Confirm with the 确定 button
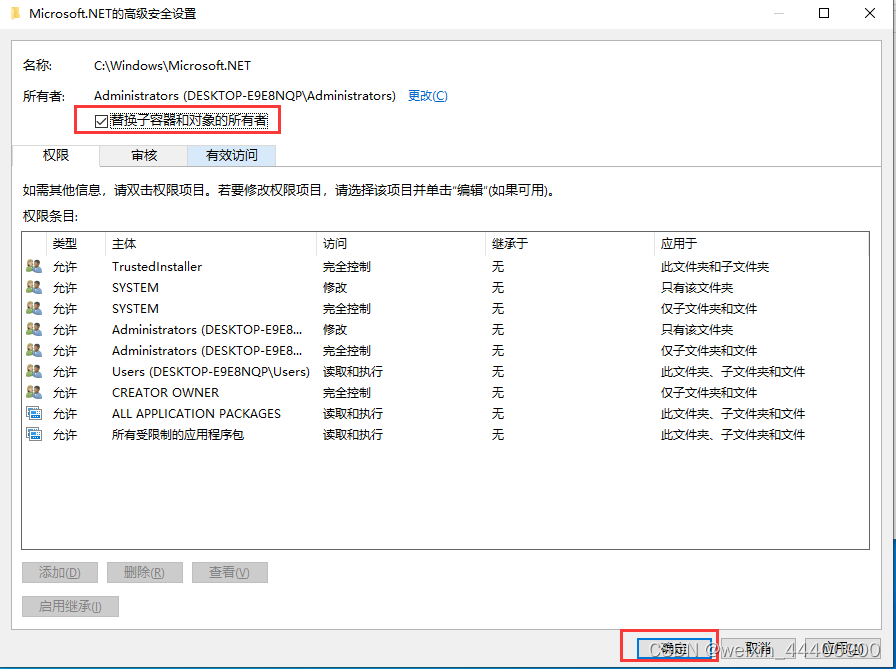Viewport: 896px width, 669px height. [x=674, y=648]
